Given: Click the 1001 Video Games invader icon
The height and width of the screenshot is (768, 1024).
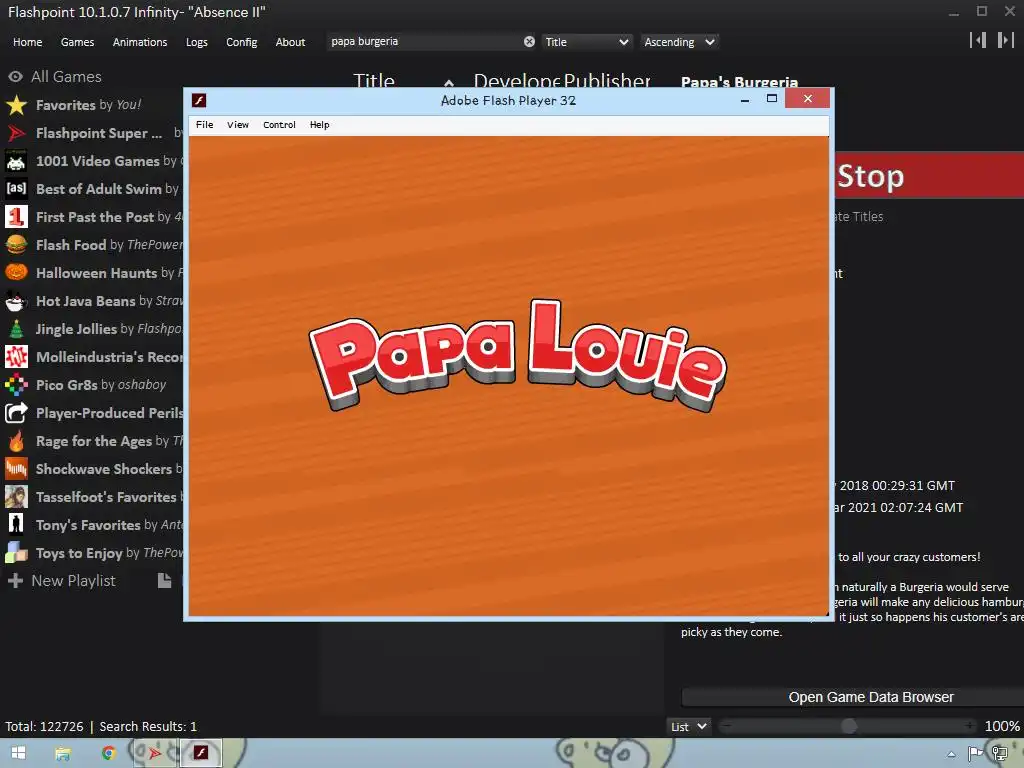Looking at the screenshot, I should [16, 161].
